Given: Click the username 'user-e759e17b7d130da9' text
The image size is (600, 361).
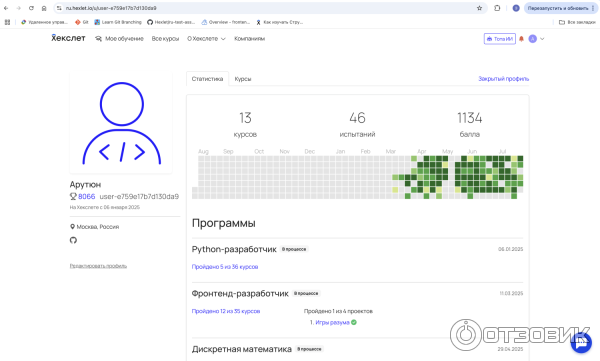Looking at the screenshot, I should coord(139,196).
